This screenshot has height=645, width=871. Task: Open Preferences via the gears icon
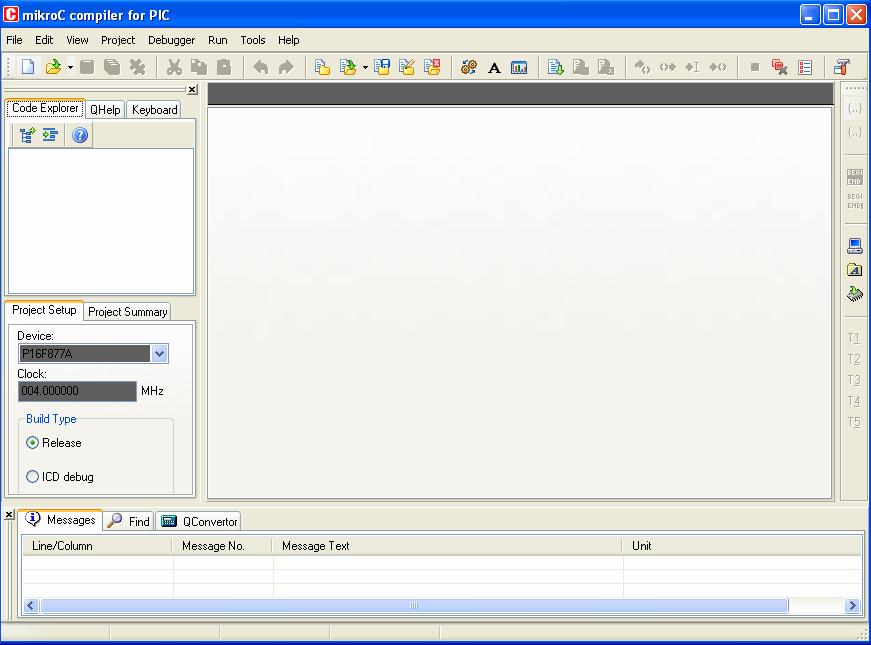[x=469, y=67]
